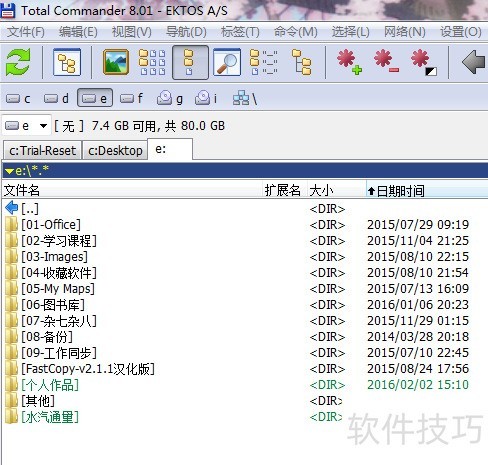Click the free space text 7.4 GB 可用
This screenshot has width=488, height=465.
124,126
